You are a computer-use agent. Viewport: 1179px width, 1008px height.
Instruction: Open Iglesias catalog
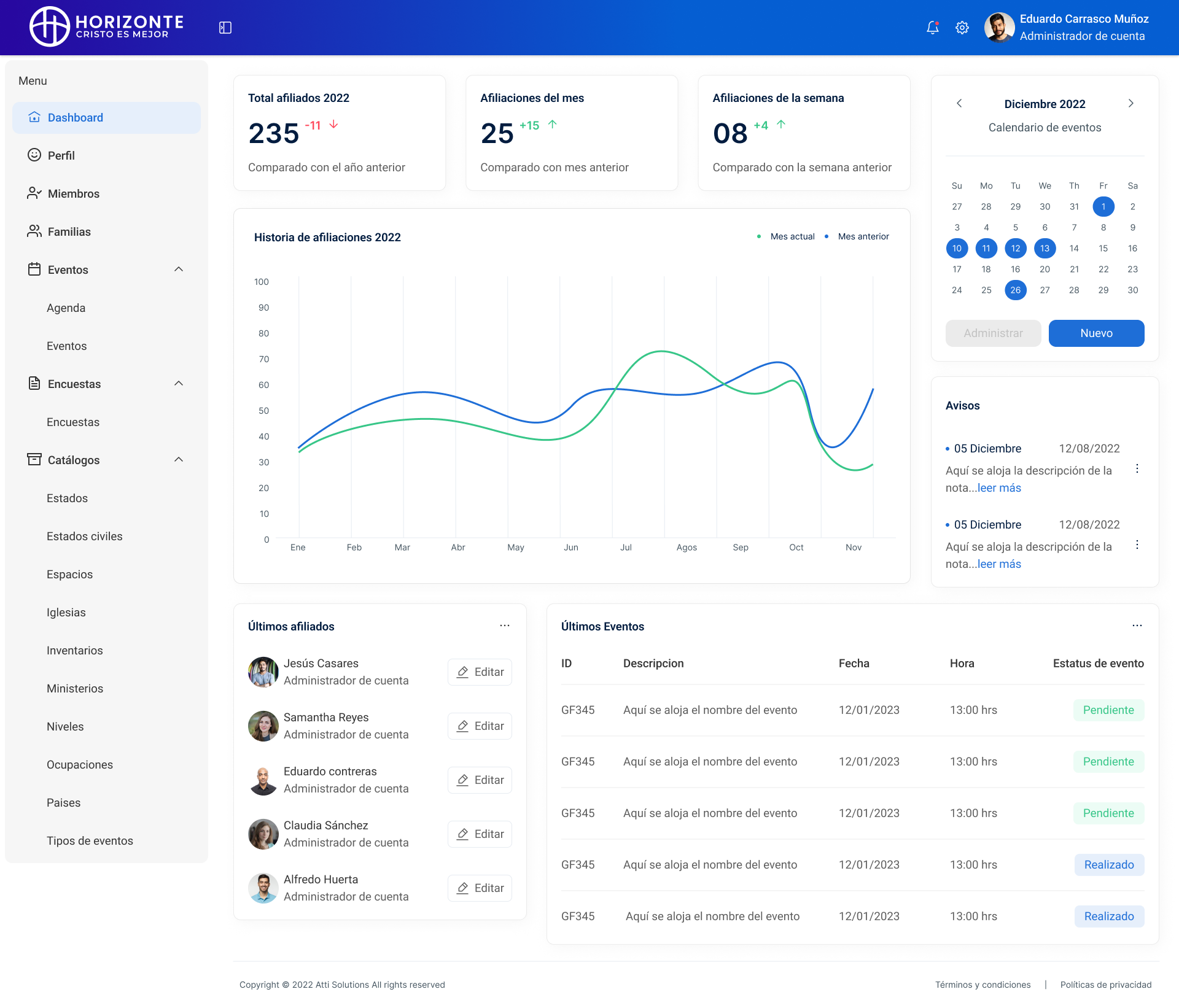66,612
